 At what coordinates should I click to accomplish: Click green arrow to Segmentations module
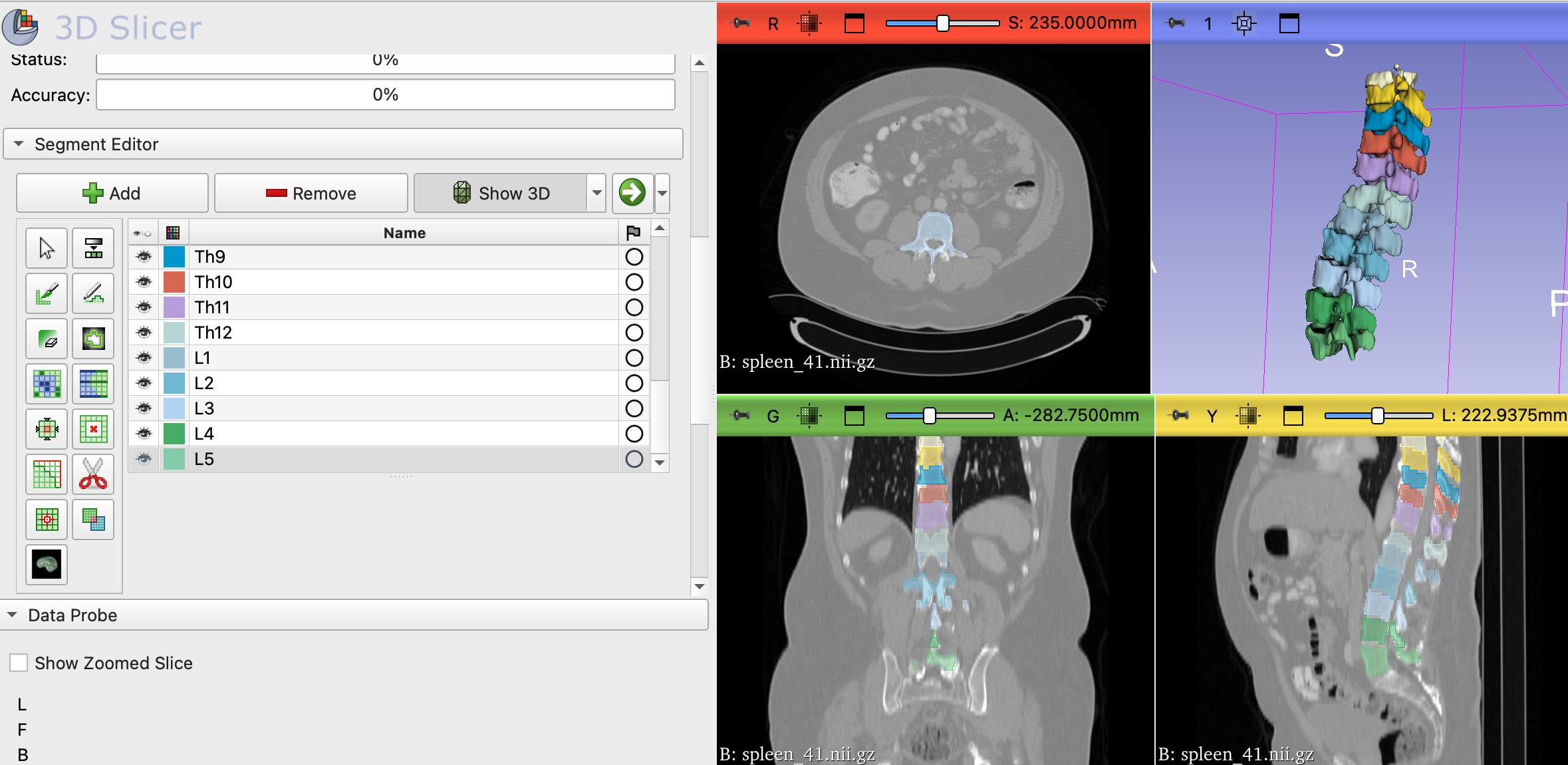[x=632, y=193]
